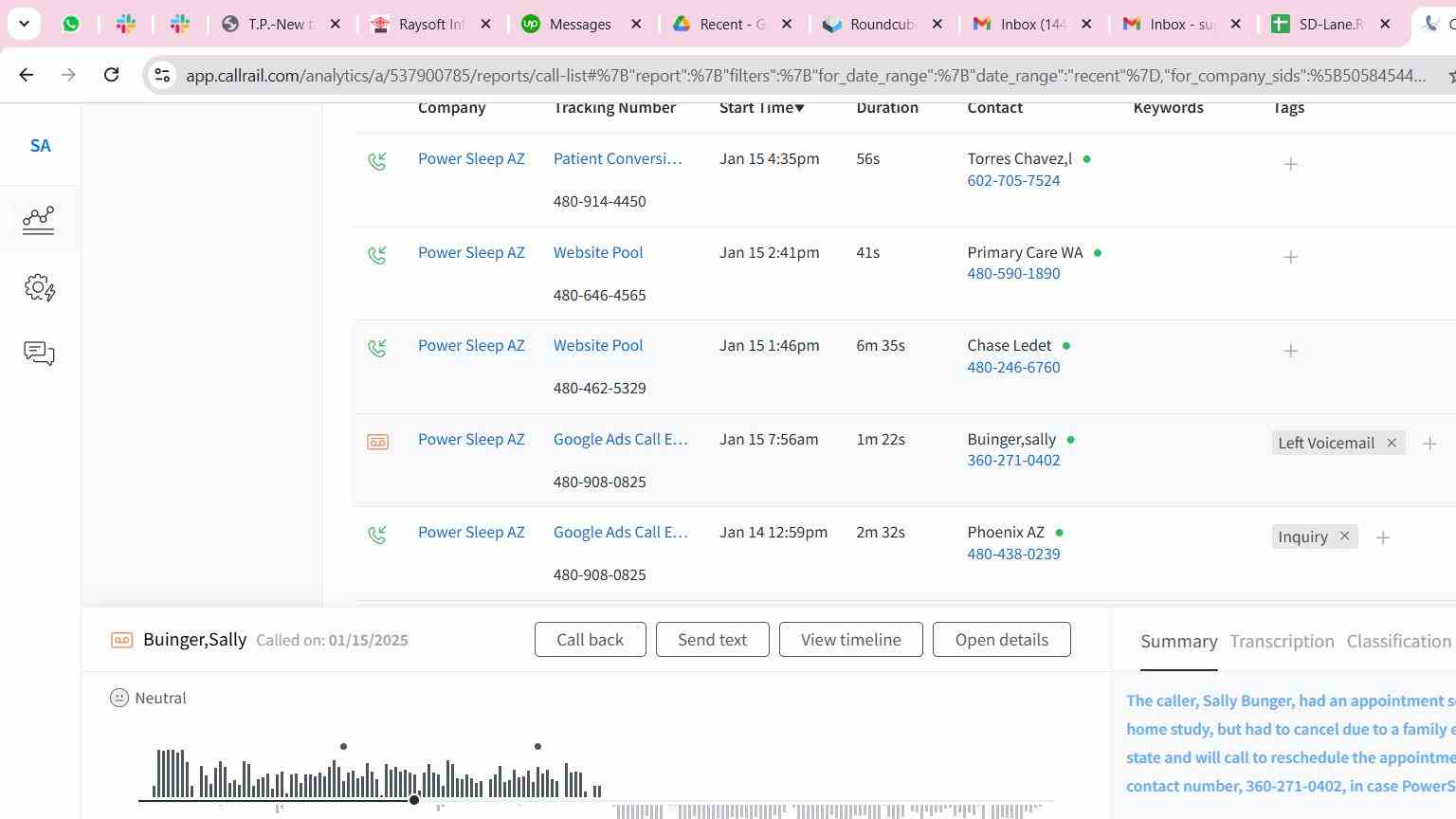This screenshot has width=1456, height=819.
Task: Open Patient Conversi… tracking number link
Action: (618, 158)
